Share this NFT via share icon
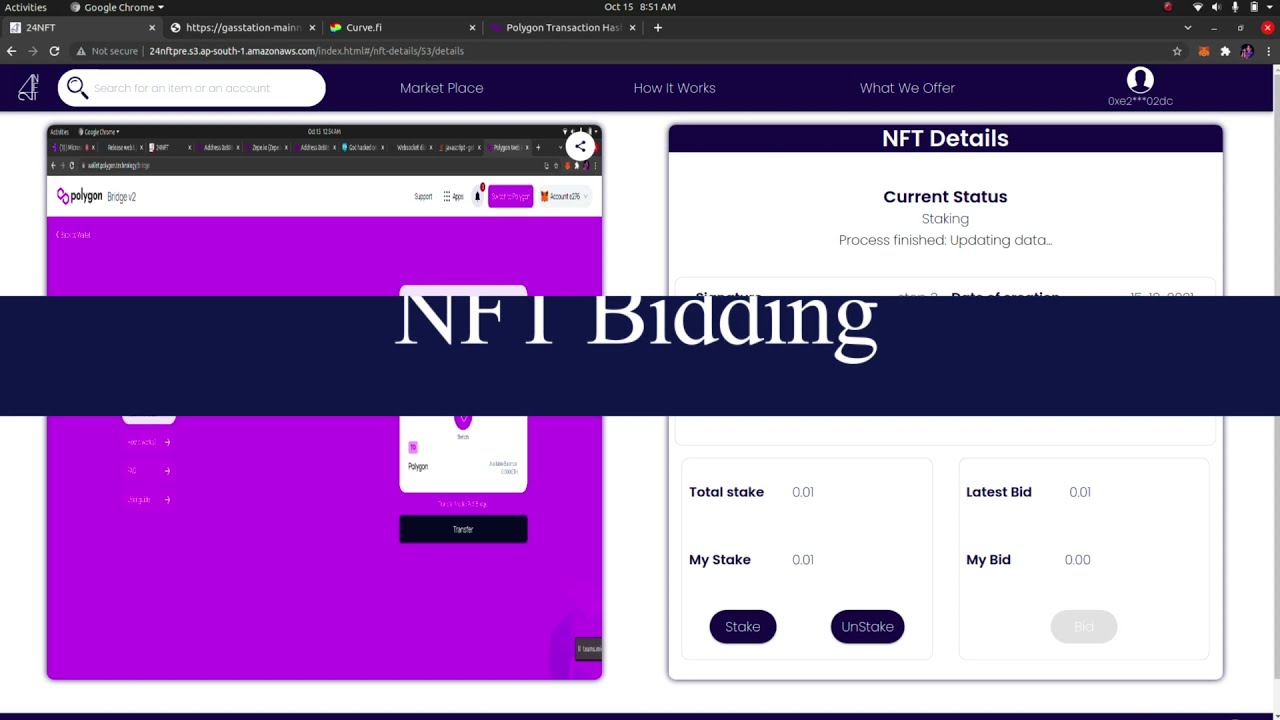The image size is (1280, 720). pyautogui.click(x=580, y=146)
